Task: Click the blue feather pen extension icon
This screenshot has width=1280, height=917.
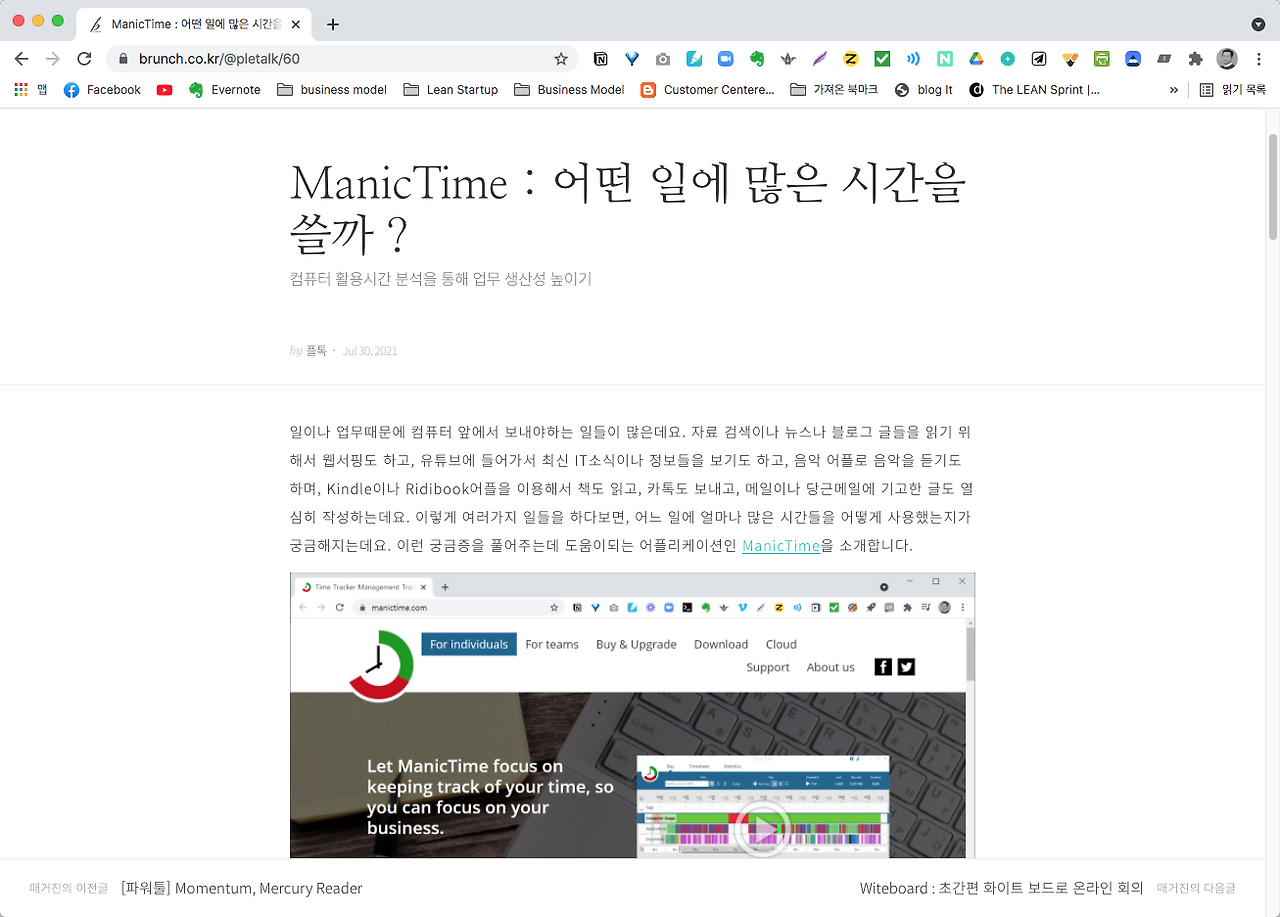Action: 694,59
